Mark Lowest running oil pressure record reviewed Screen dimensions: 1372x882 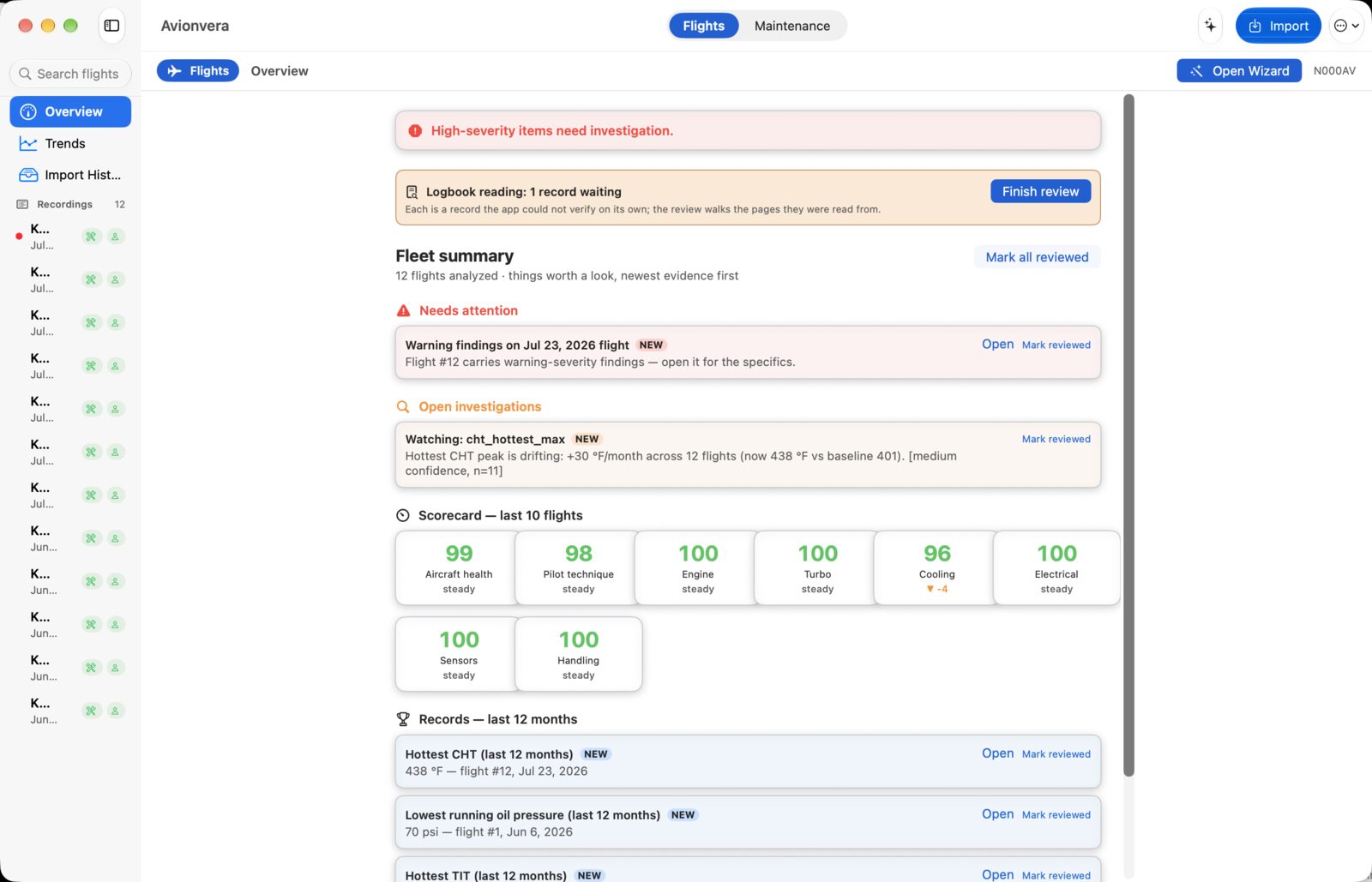click(1056, 815)
